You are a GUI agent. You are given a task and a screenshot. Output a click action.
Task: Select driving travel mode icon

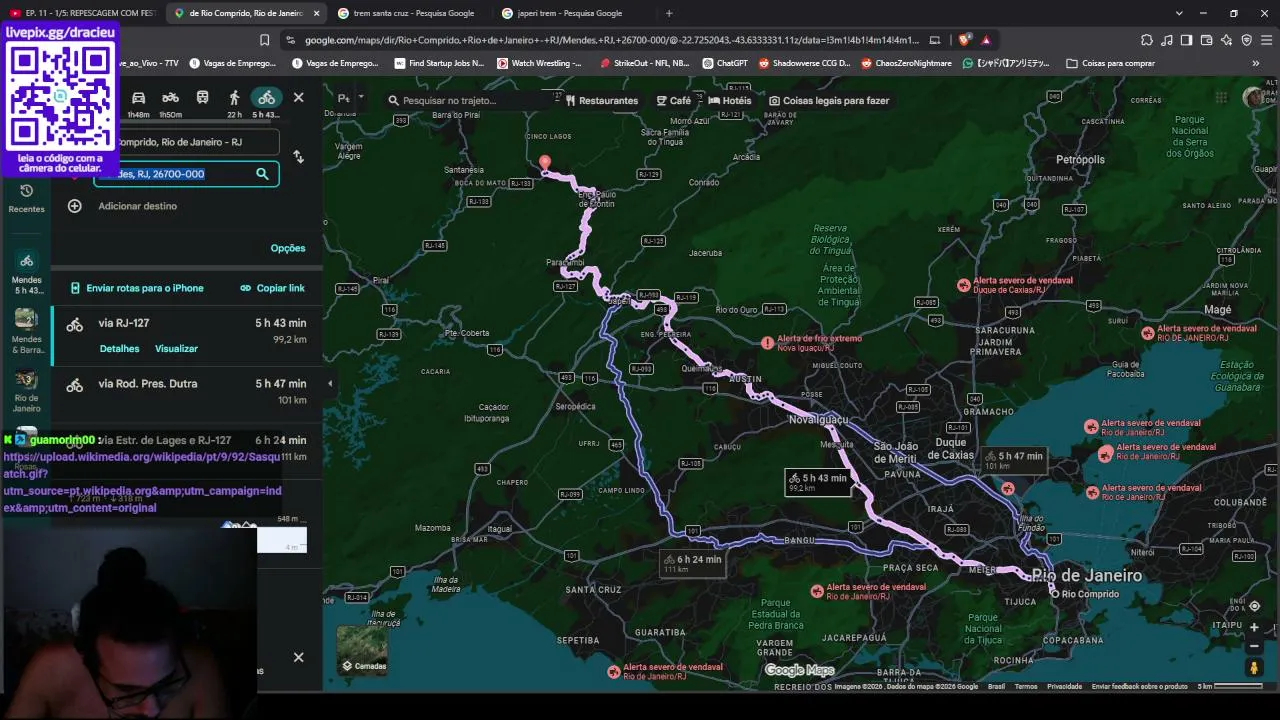point(139,98)
